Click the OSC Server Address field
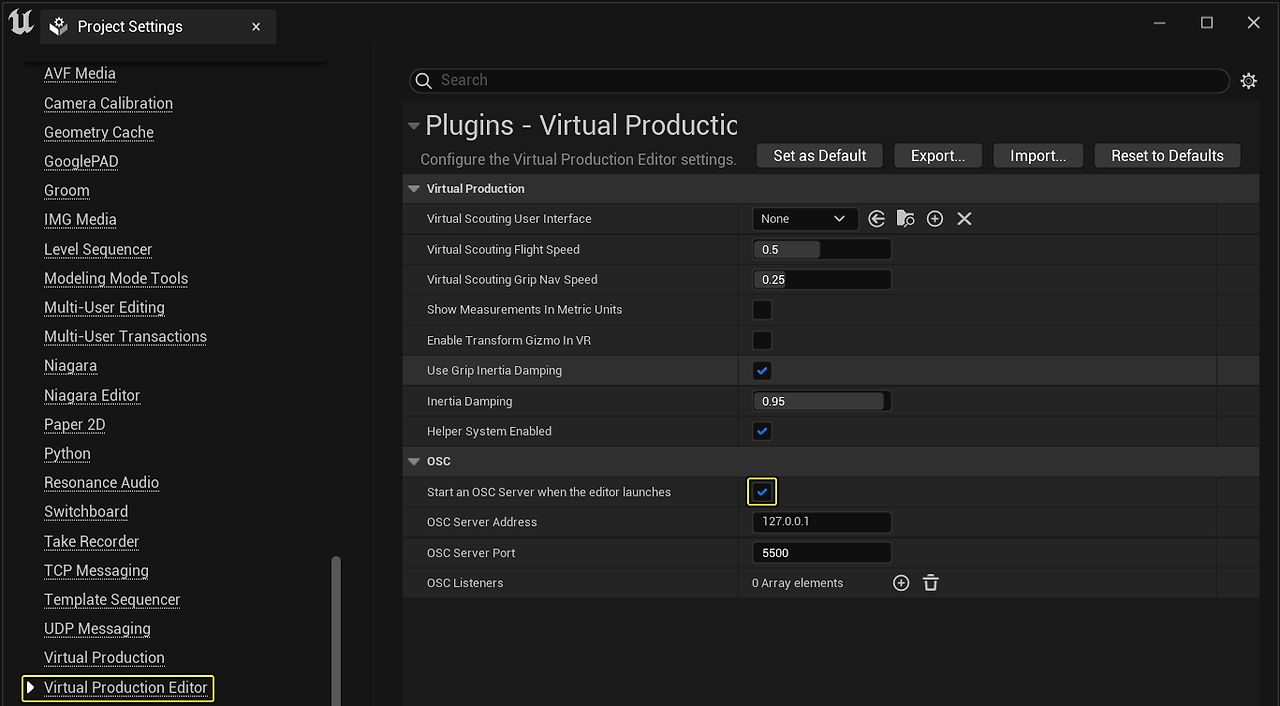The image size is (1280, 706). [822, 522]
